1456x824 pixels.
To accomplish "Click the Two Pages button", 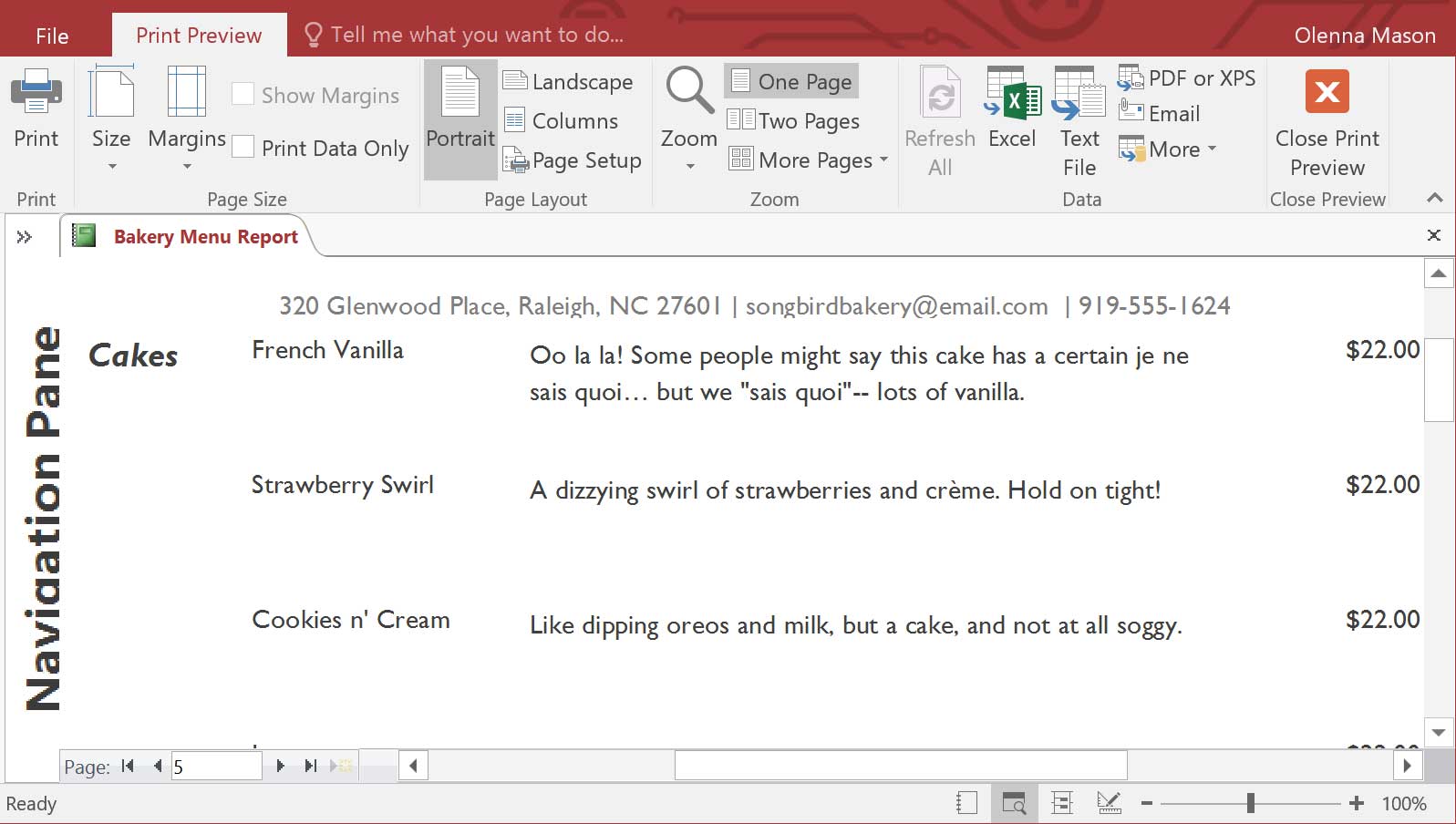I will click(x=793, y=121).
